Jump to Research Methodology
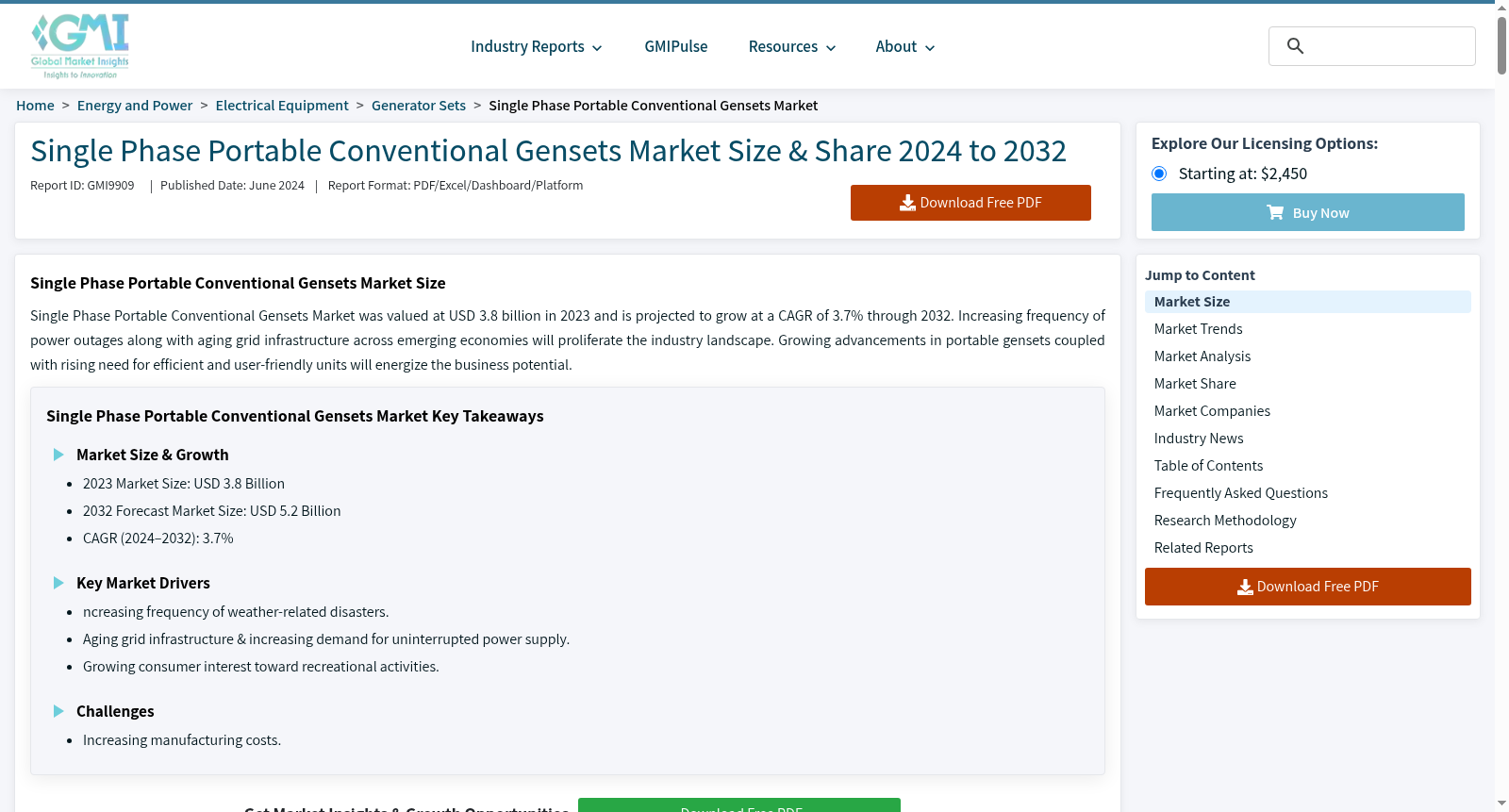 pyautogui.click(x=1225, y=521)
